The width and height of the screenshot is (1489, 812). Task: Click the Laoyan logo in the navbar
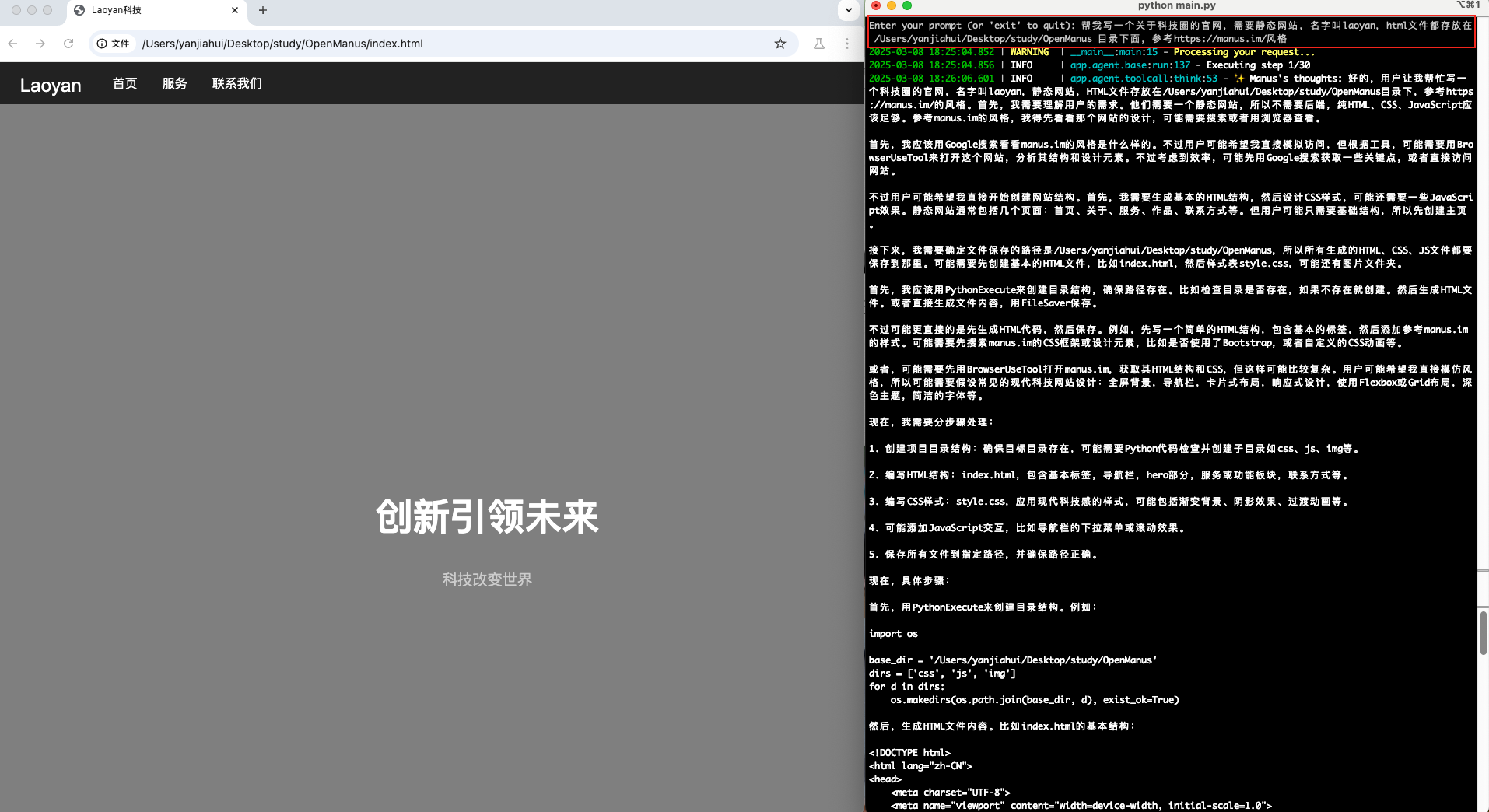pos(51,85)
